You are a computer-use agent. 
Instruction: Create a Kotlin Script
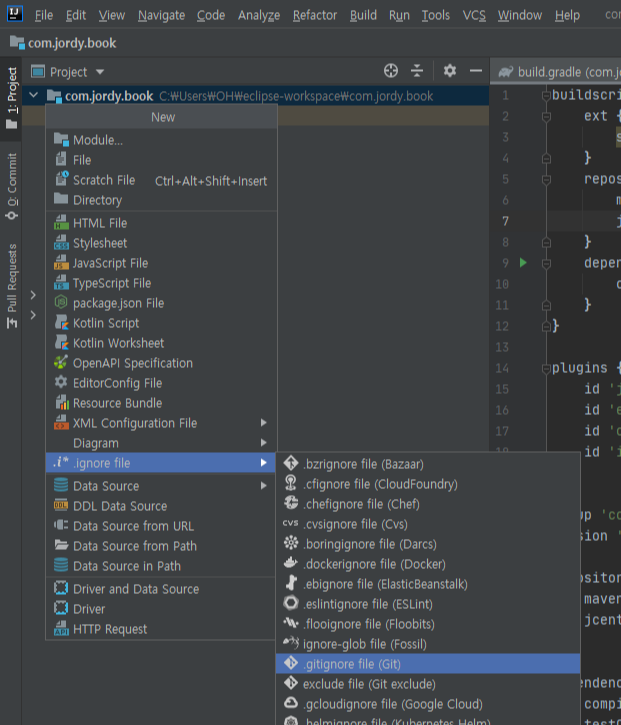pos(161,323)
